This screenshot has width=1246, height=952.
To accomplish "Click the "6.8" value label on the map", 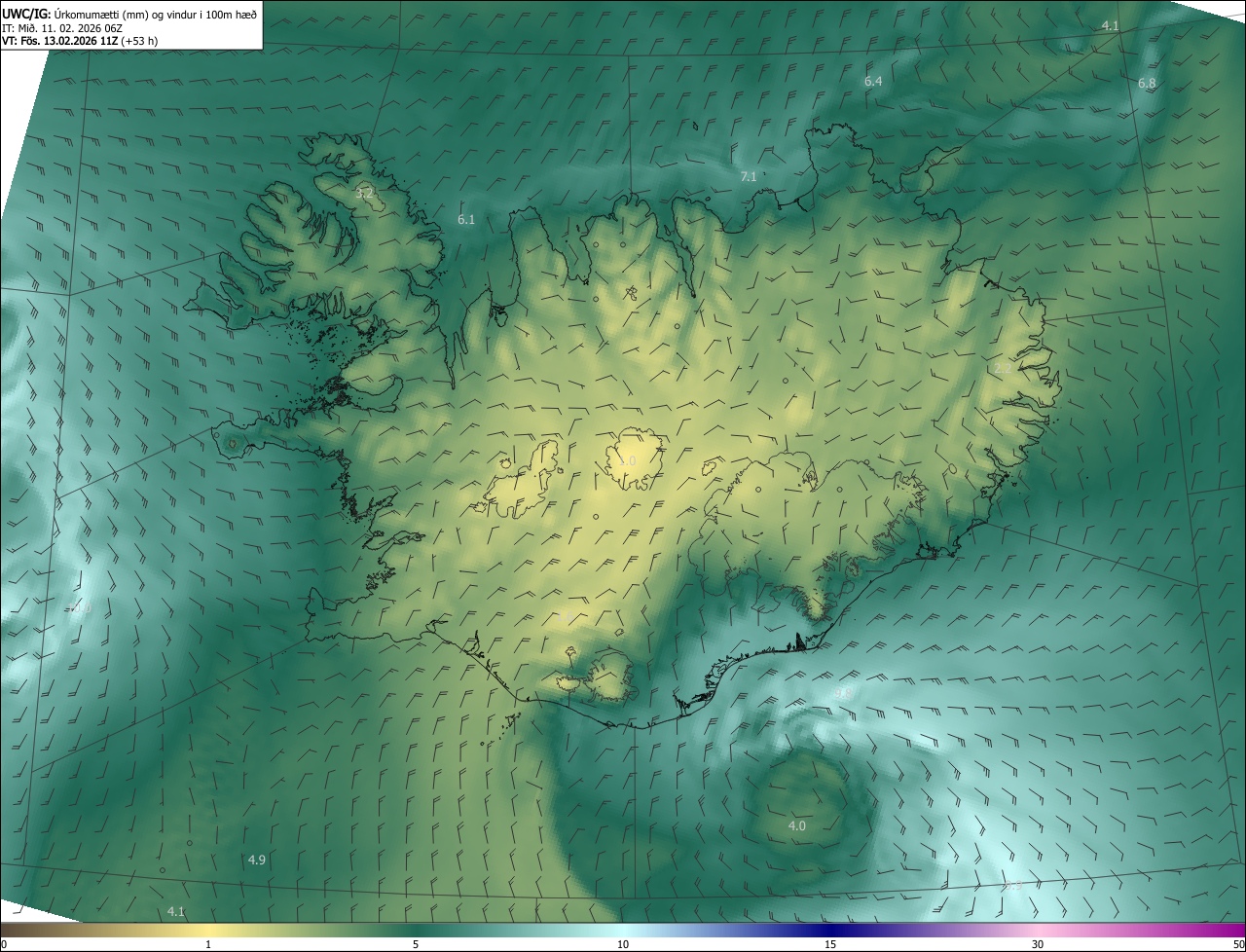I will (1147, 84).
